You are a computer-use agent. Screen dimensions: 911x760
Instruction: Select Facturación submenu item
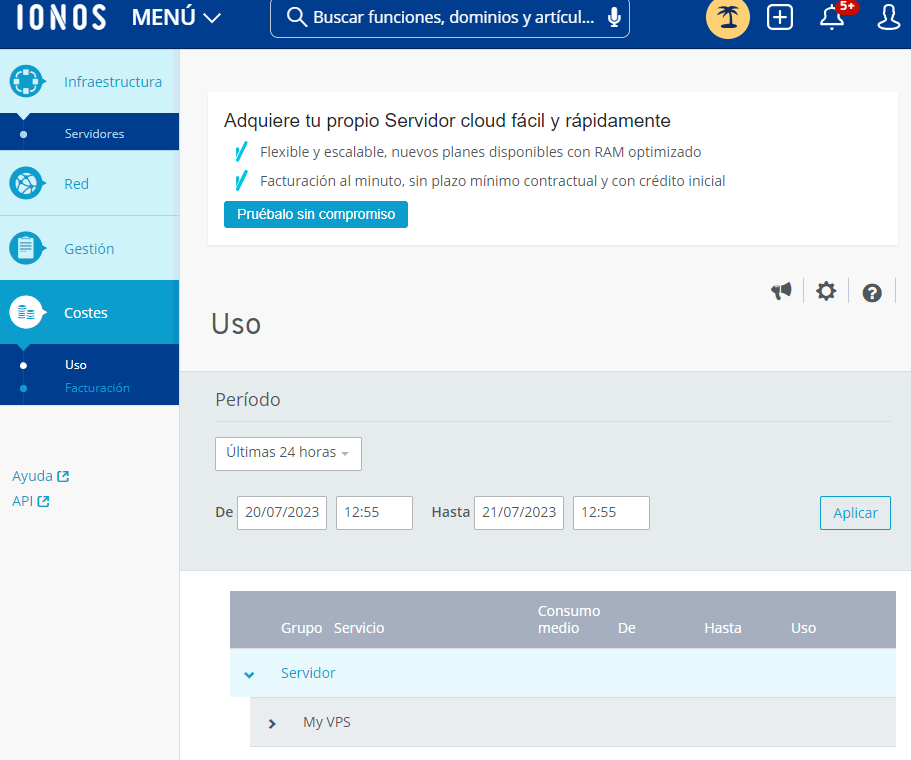tap(97, 388)
